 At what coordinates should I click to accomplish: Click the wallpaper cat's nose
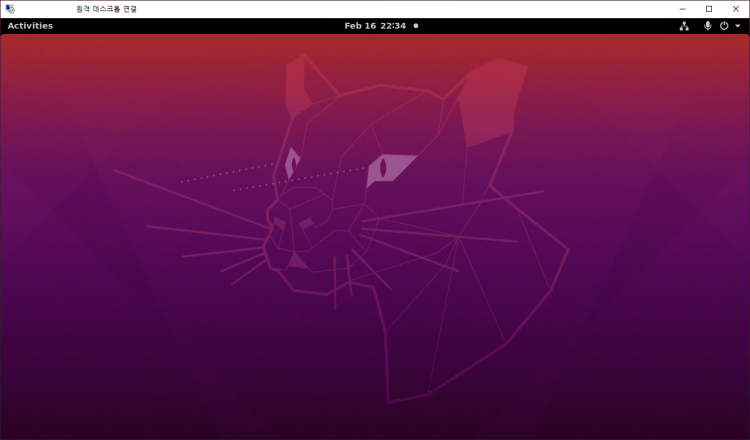tap(297, 261)
